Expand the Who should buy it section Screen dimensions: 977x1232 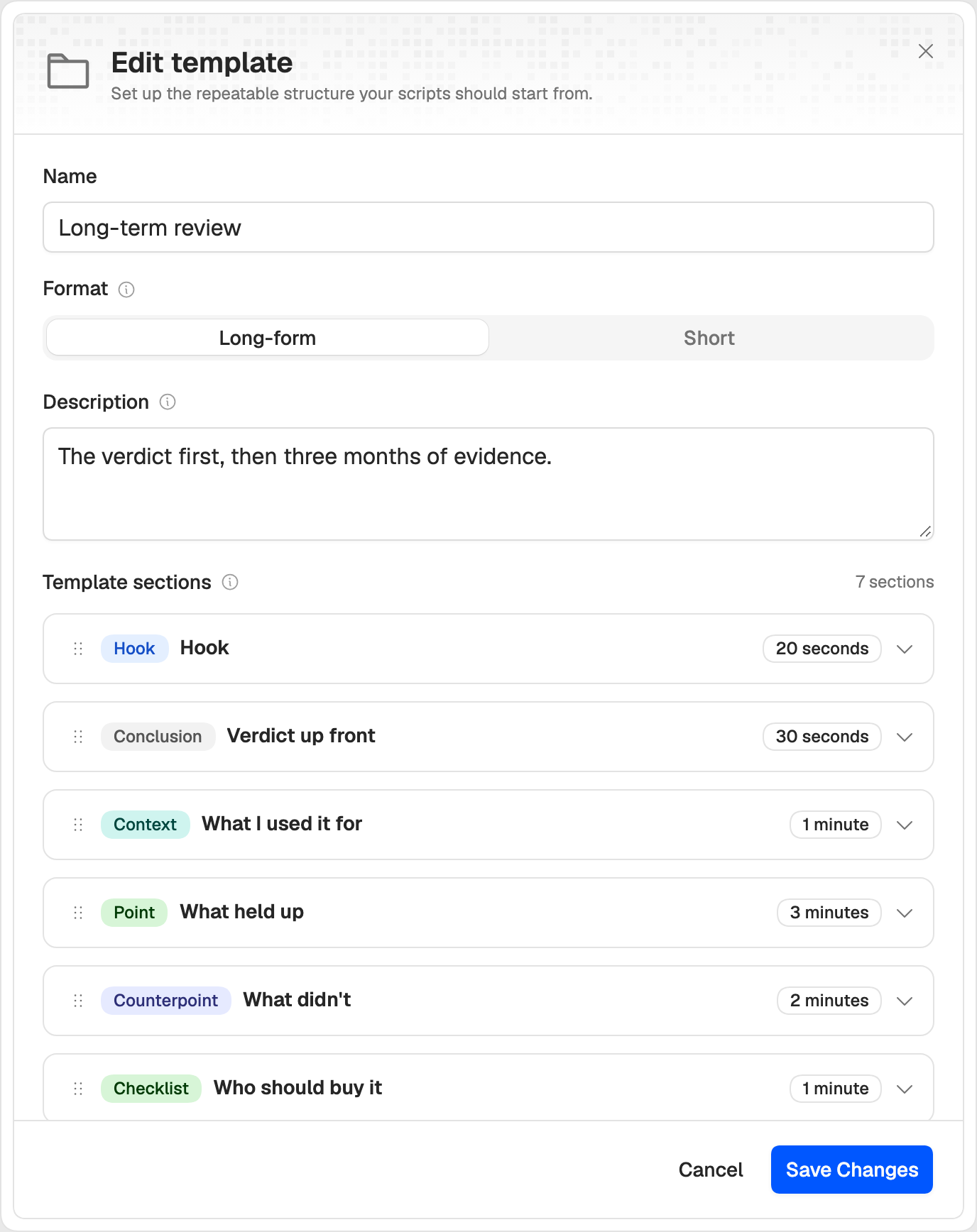pyautogui.click(x=905, y=1089)
